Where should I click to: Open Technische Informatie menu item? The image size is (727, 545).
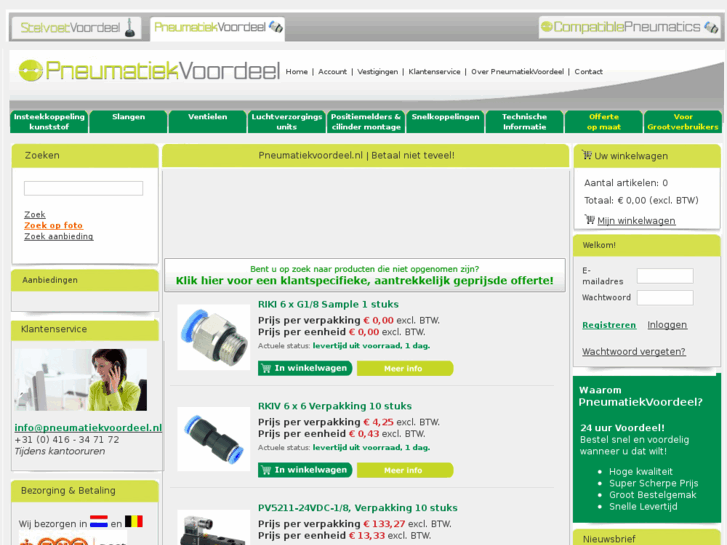click(x=524, y=122)
